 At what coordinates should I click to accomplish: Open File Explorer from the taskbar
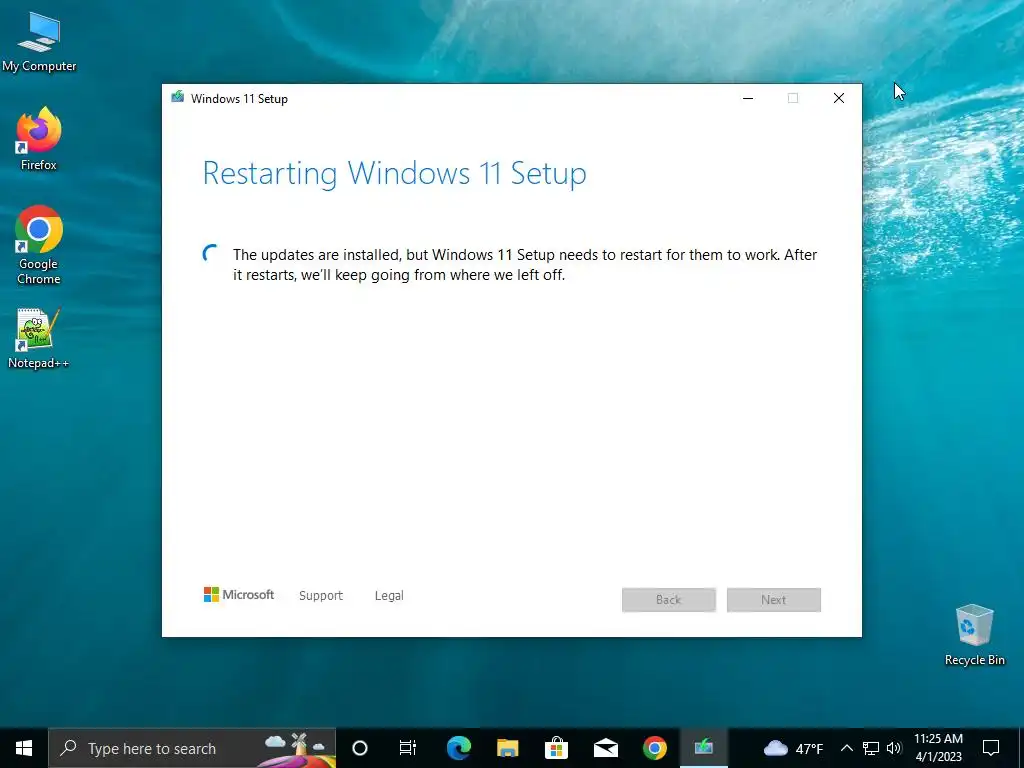click(x=507, y=748)
